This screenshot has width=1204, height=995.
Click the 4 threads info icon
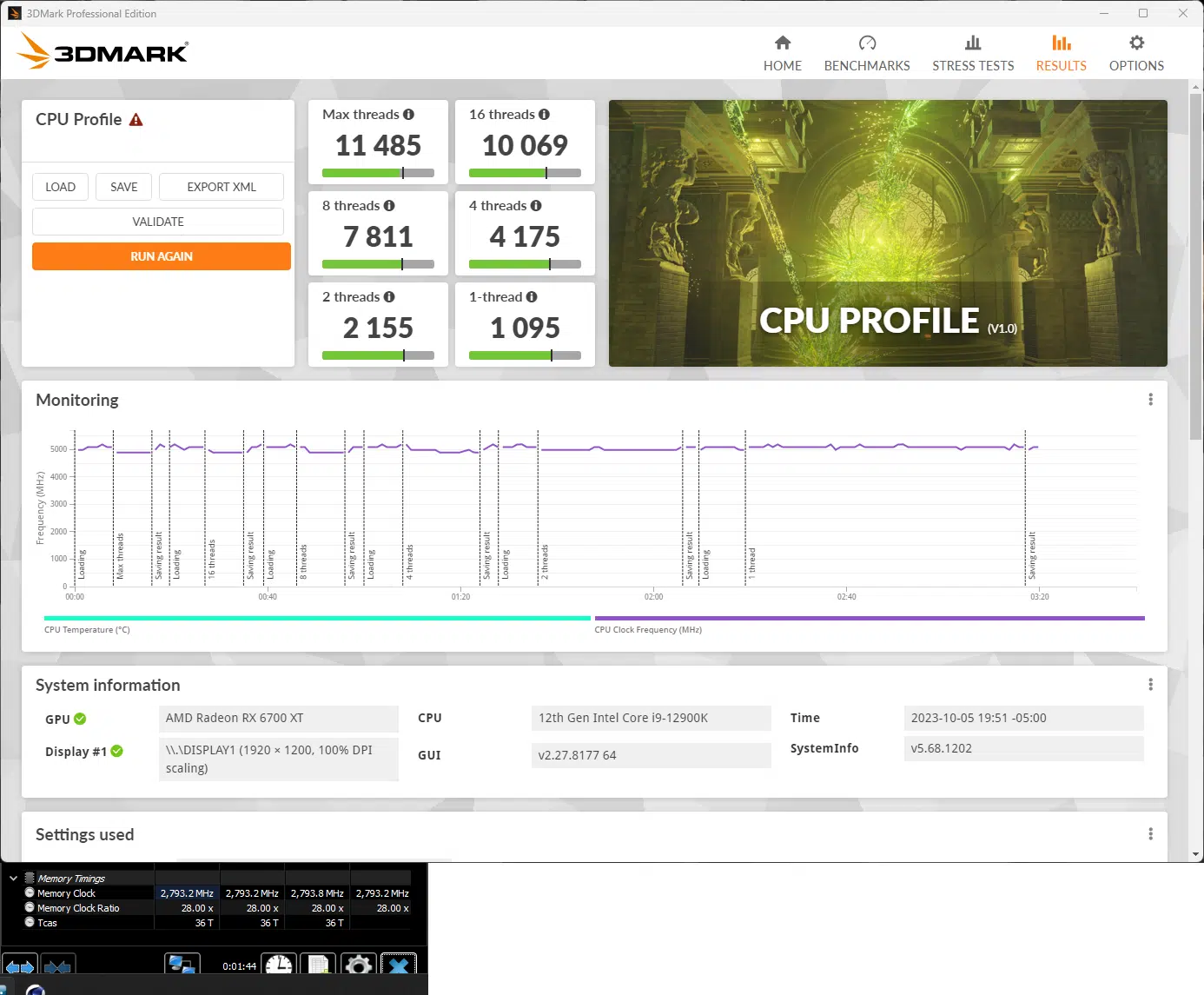click(x=536, y=206)
